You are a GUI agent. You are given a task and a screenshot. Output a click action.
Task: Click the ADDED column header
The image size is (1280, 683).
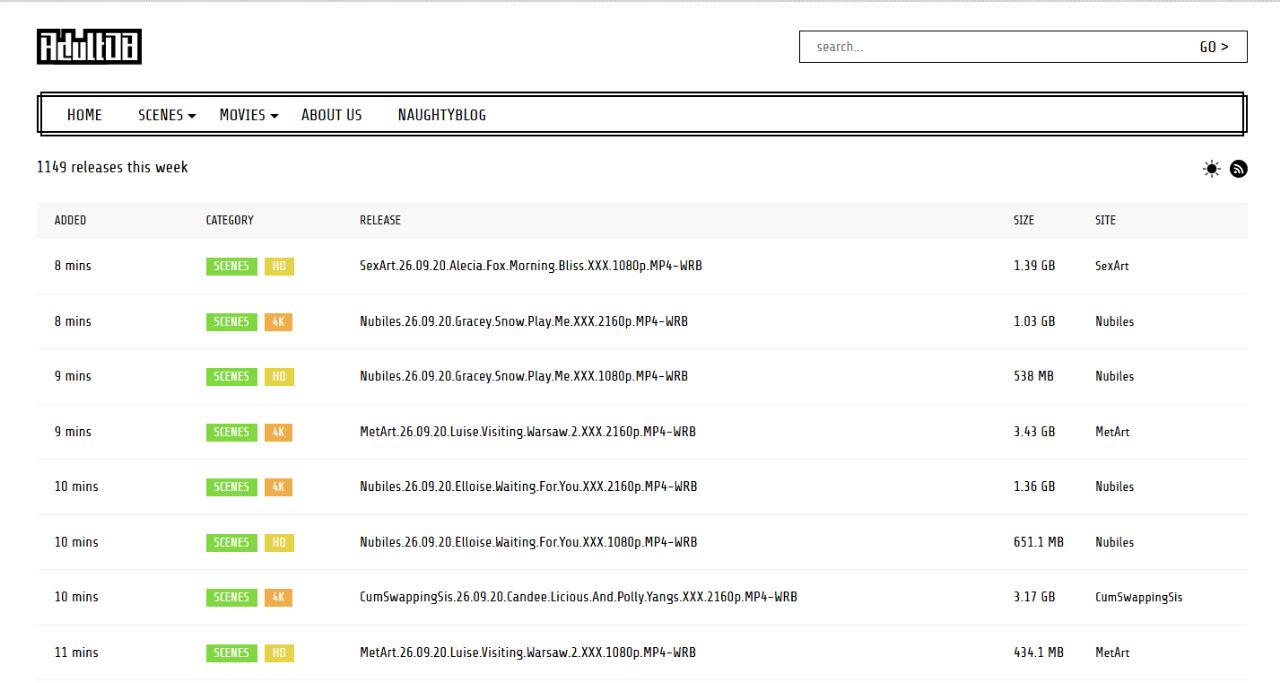point(70,220)
